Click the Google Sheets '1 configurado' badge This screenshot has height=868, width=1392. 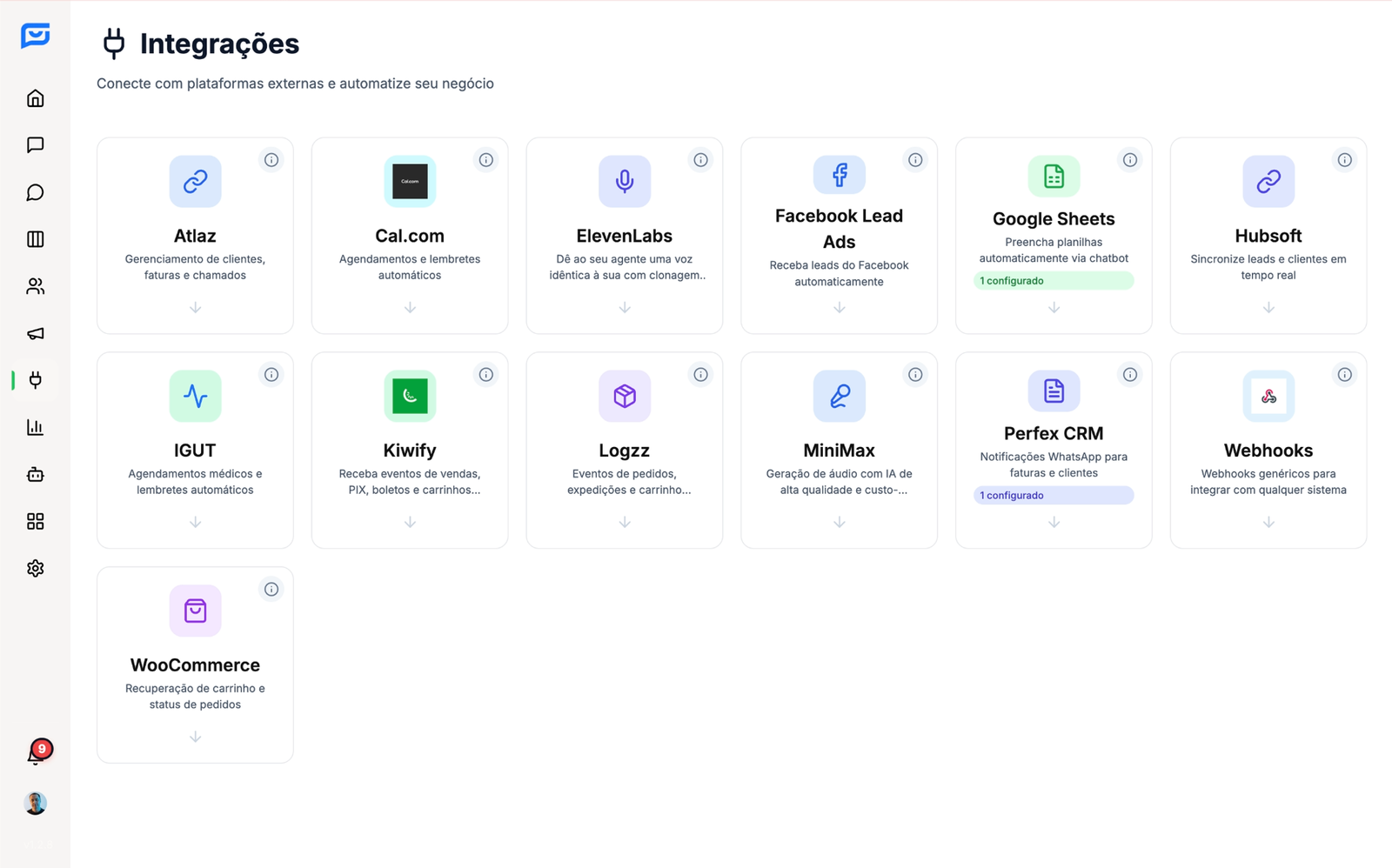click(x=1053, y=281)
